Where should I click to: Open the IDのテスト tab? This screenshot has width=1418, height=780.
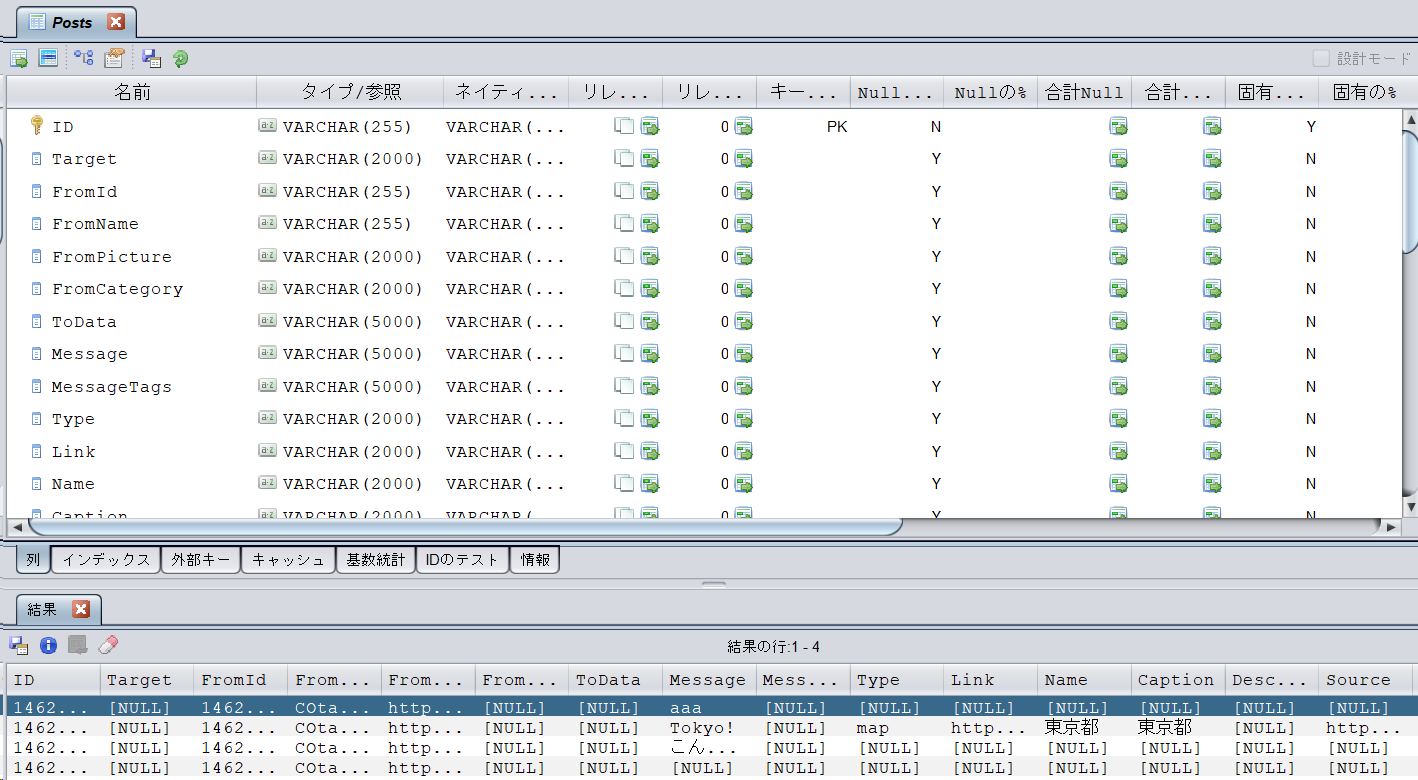point(462,560)
